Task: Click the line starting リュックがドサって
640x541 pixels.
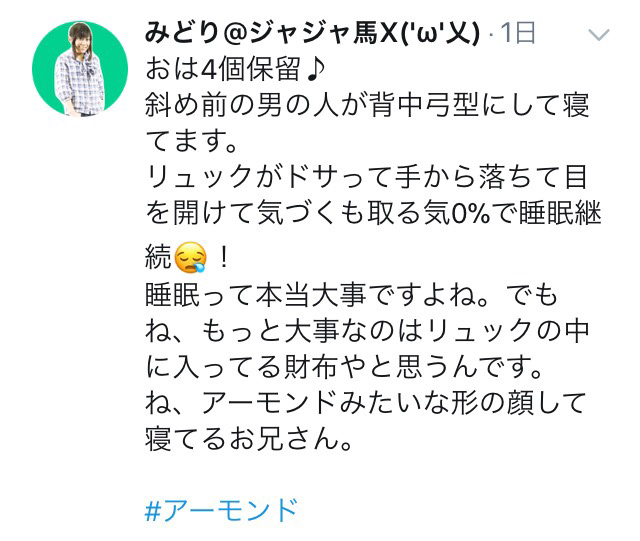Action: click(366, 177)
